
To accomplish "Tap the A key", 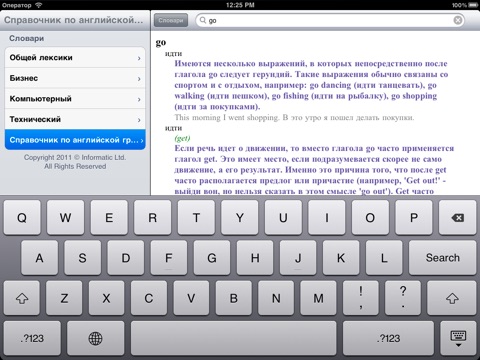I will coord(39,258).
